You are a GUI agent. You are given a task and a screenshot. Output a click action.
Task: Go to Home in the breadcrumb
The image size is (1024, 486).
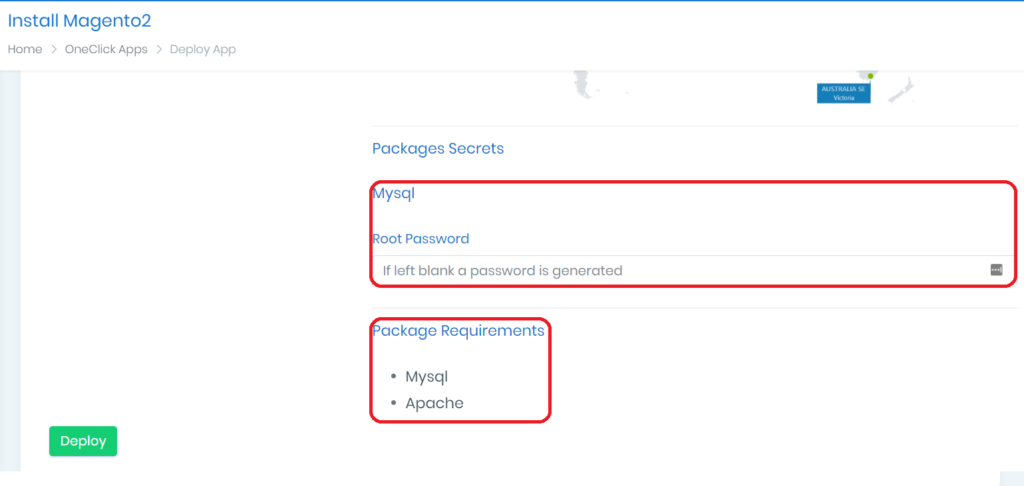pos(25,49)
